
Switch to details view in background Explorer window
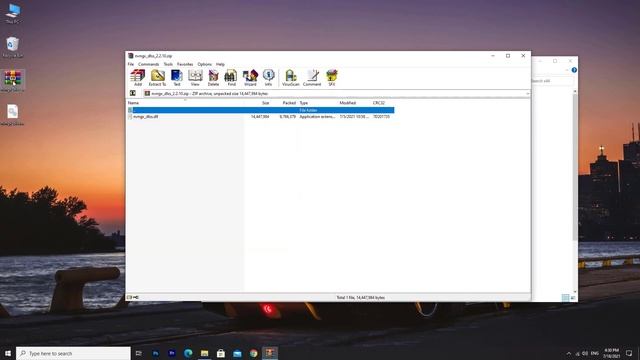(565, 298)
